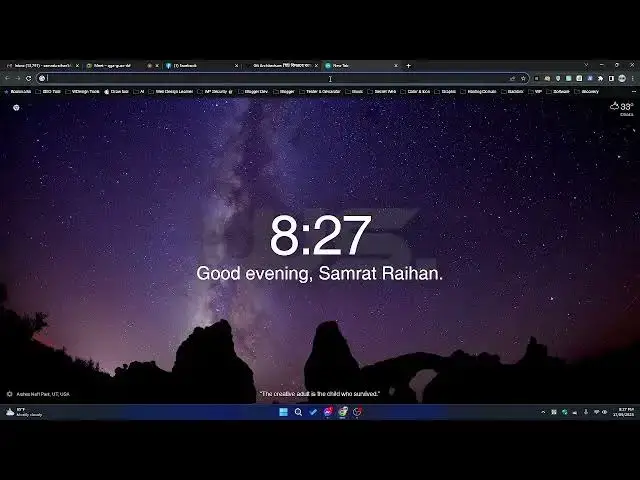Screen dimensions: 640x480
Task: Open the Blogger Dev bookmark folder
Action: point(253,91)
